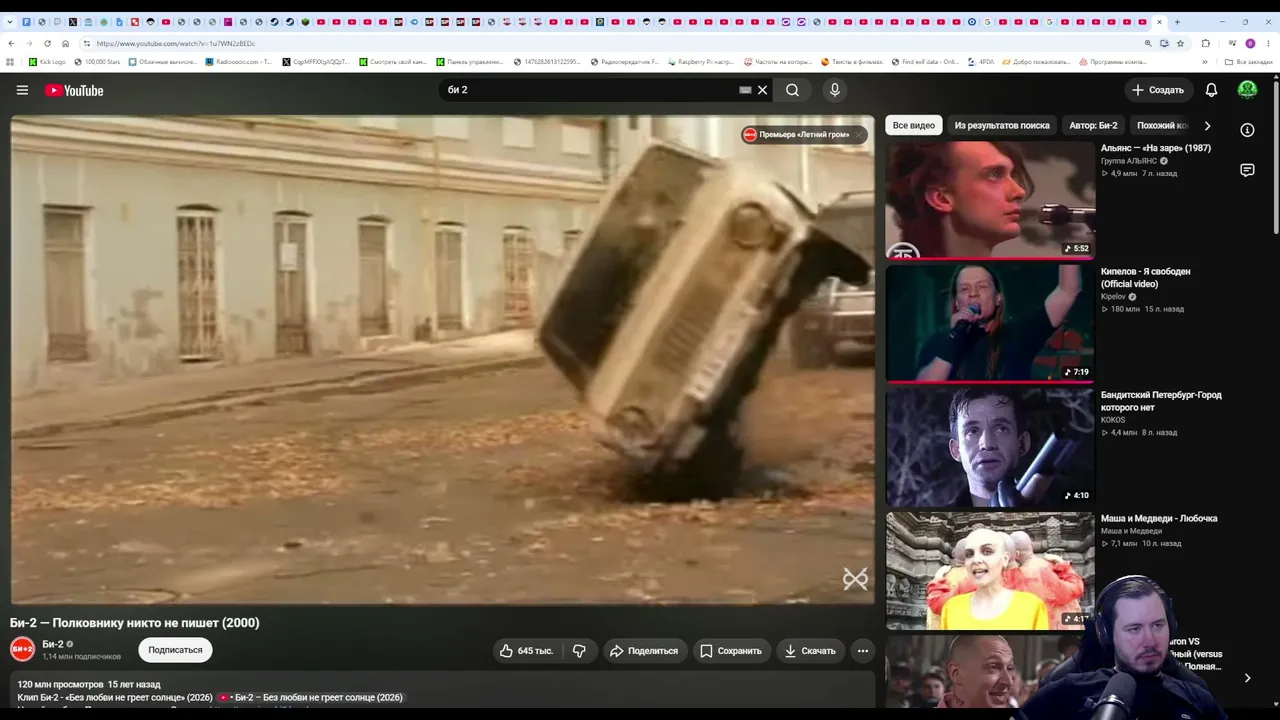Image resolution: width=1280 pixels, height=720 pixels.
Task: Go to the YouTube home logo
Action: coord(74,90)
